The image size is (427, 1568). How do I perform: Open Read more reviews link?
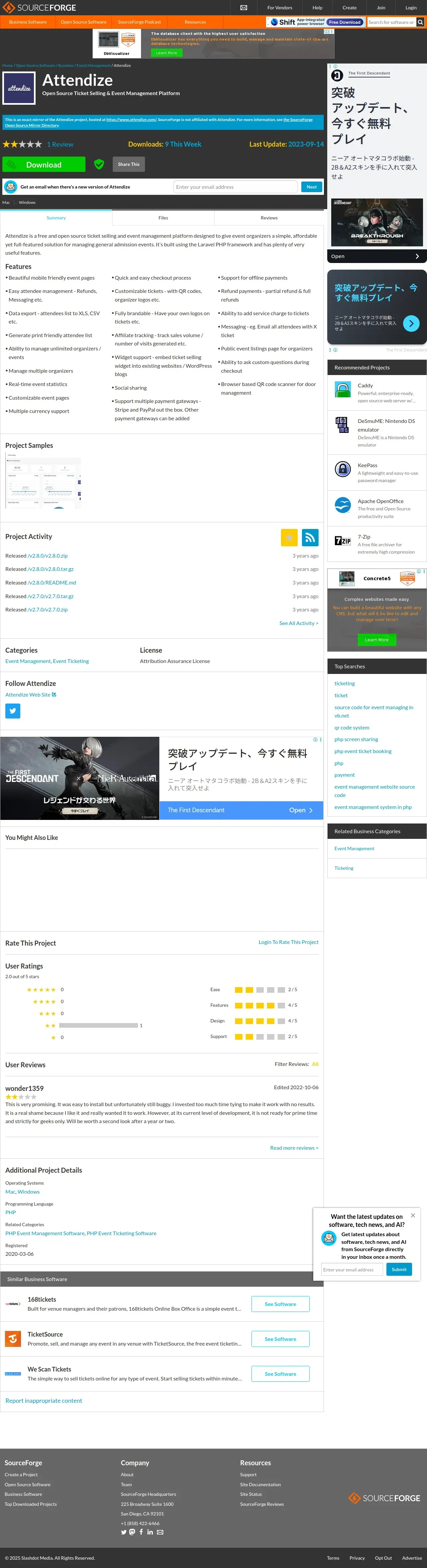pos(294,1148)
